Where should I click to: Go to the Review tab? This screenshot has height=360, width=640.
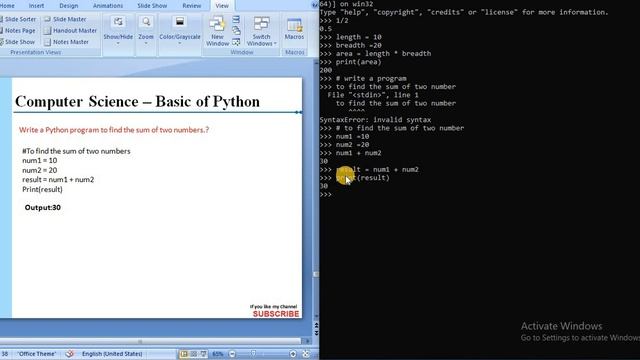pyautogui.click(x=191, y=6)
